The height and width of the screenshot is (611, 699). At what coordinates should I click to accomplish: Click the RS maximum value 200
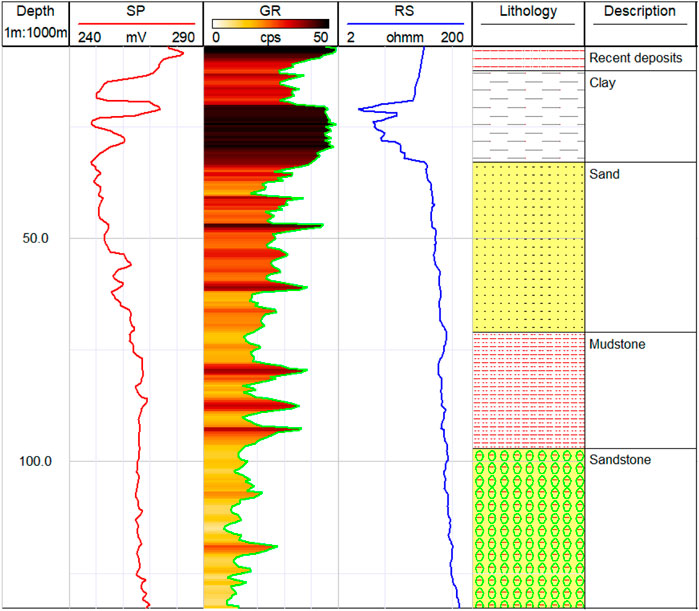point(452,37)
